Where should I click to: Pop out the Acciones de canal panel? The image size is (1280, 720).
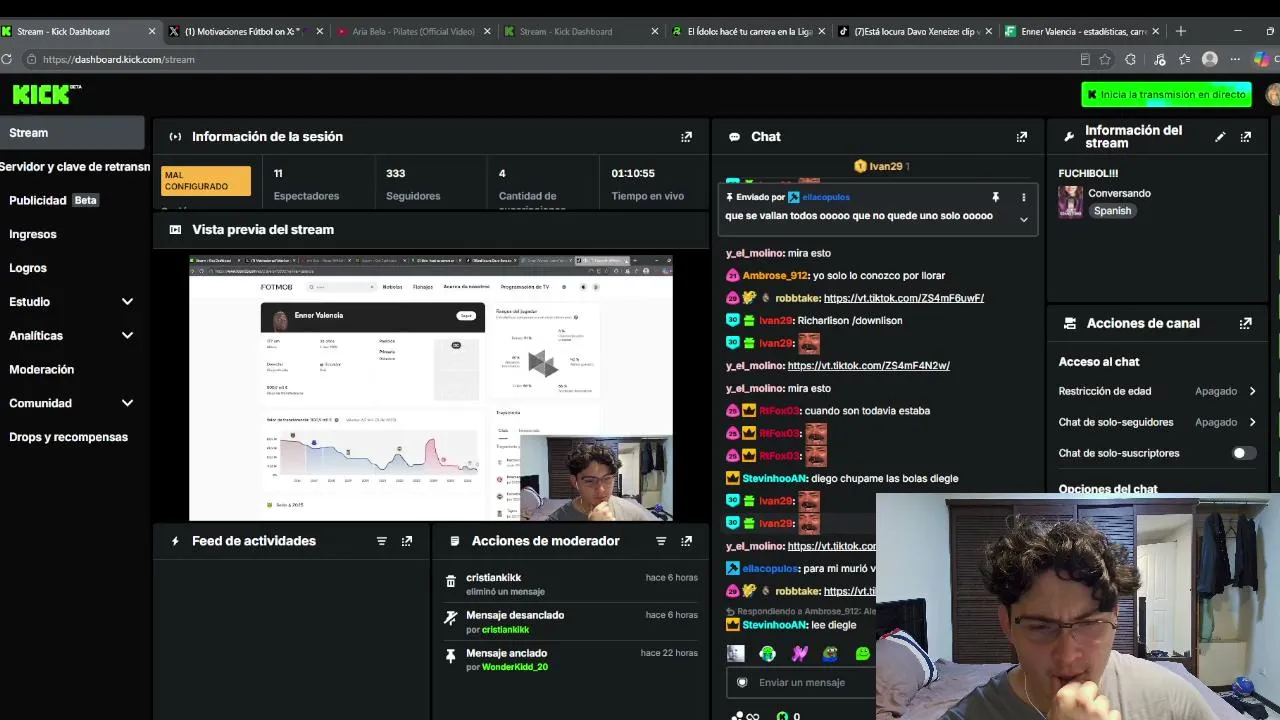[x=1246, y=324]
